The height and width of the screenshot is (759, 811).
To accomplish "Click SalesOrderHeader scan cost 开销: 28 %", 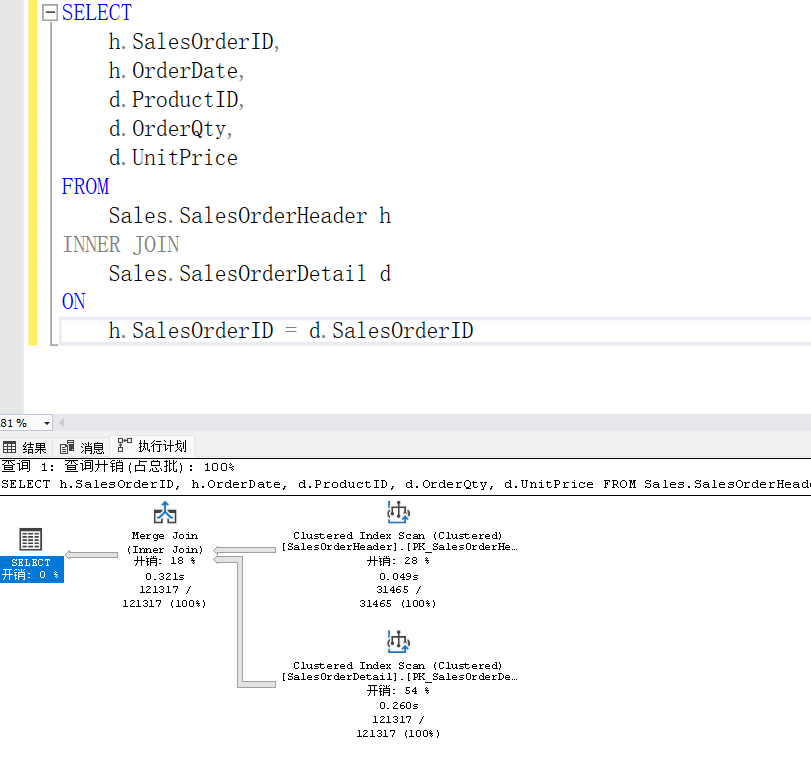I will [x=398, y=561].
